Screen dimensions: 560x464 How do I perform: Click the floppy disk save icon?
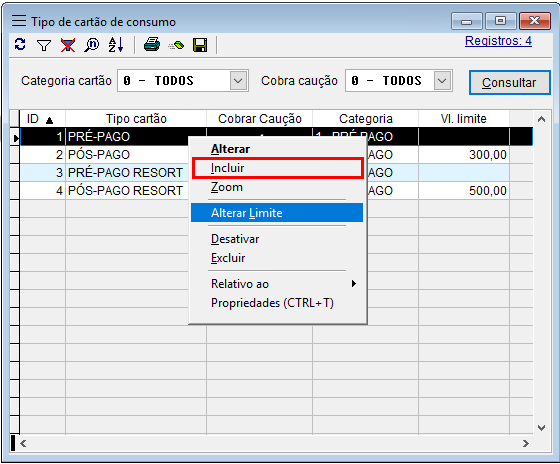click(200, 45)
